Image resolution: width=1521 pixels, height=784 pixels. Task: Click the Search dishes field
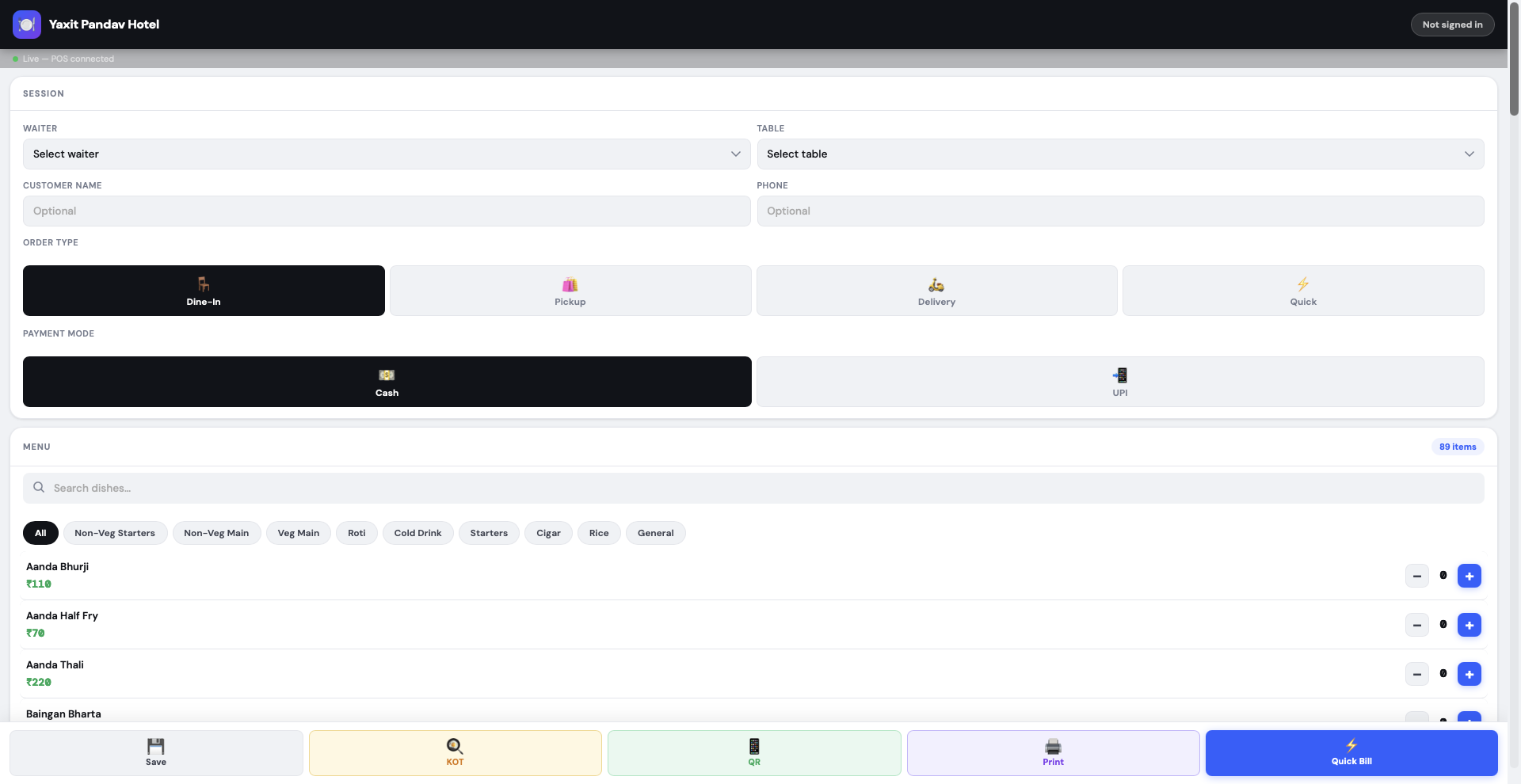point(753,488)
